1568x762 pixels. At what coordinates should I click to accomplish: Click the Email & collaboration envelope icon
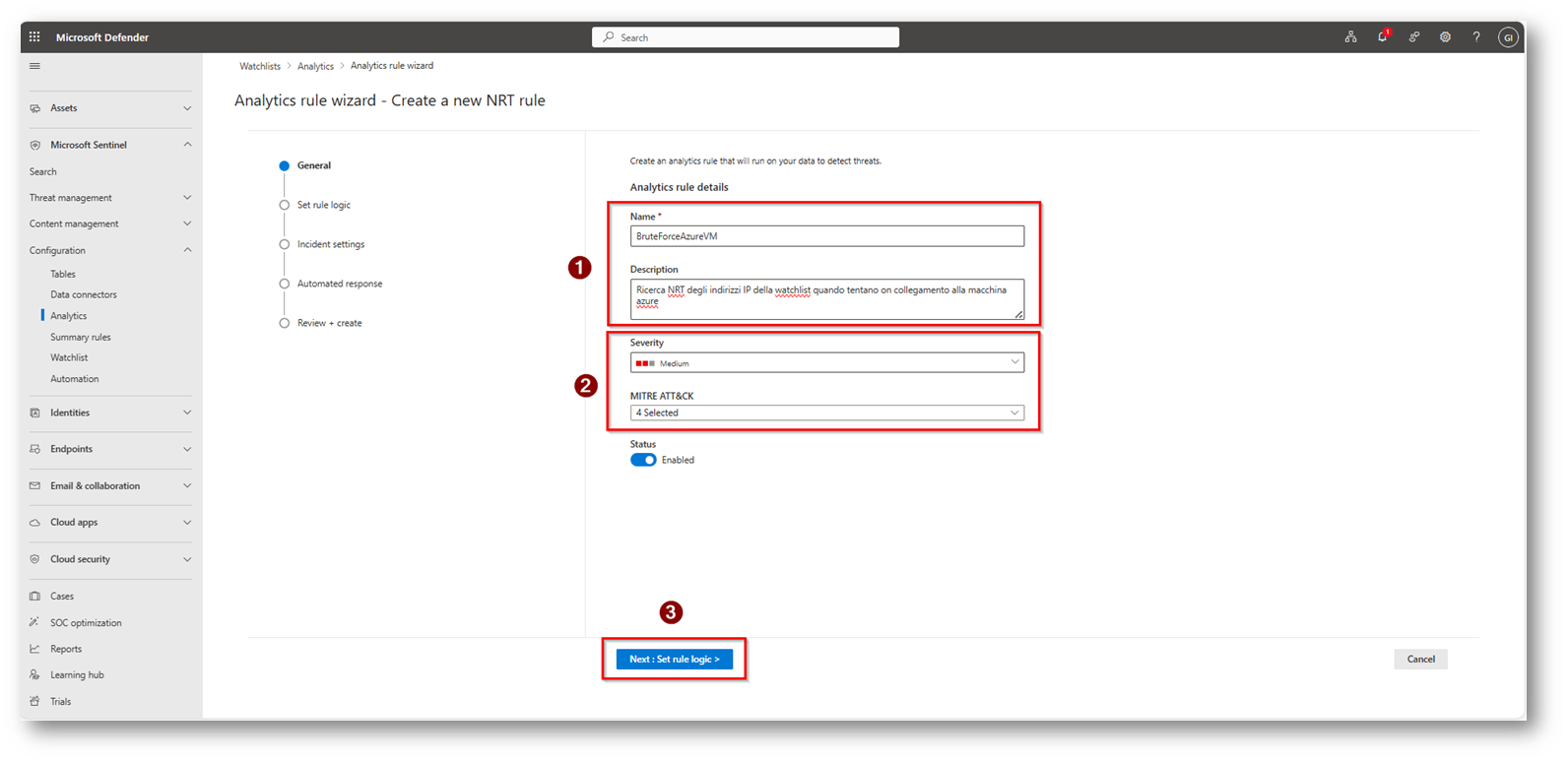click(35, 486)
